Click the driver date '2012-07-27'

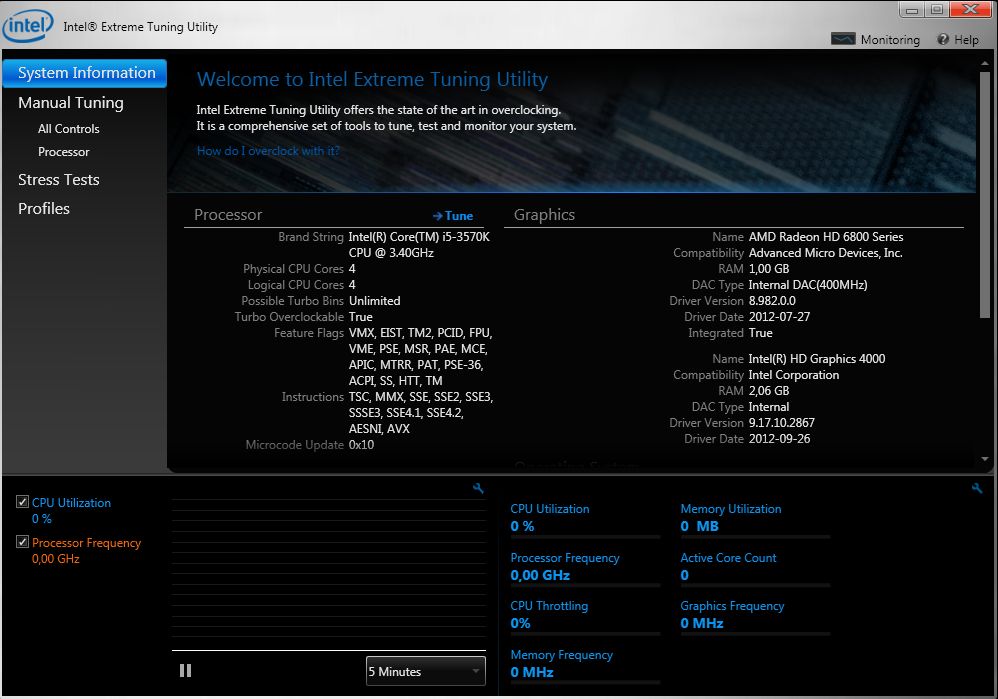tap(779, 316)
